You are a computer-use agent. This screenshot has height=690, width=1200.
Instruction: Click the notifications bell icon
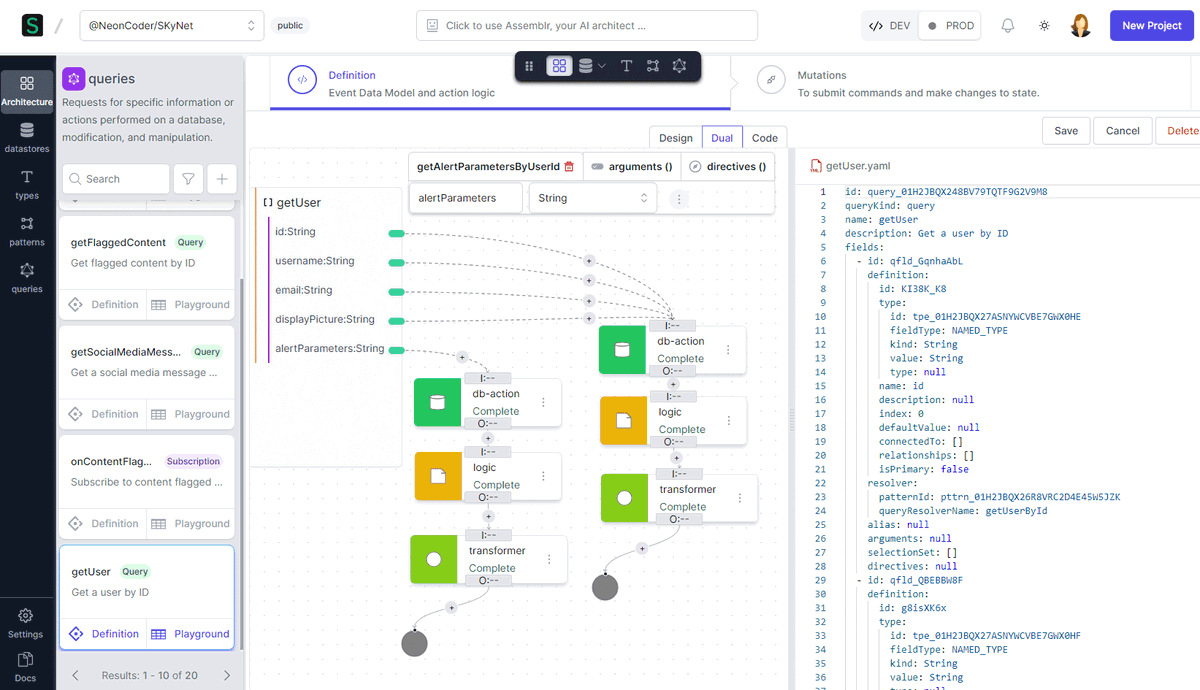(1007, 26)
